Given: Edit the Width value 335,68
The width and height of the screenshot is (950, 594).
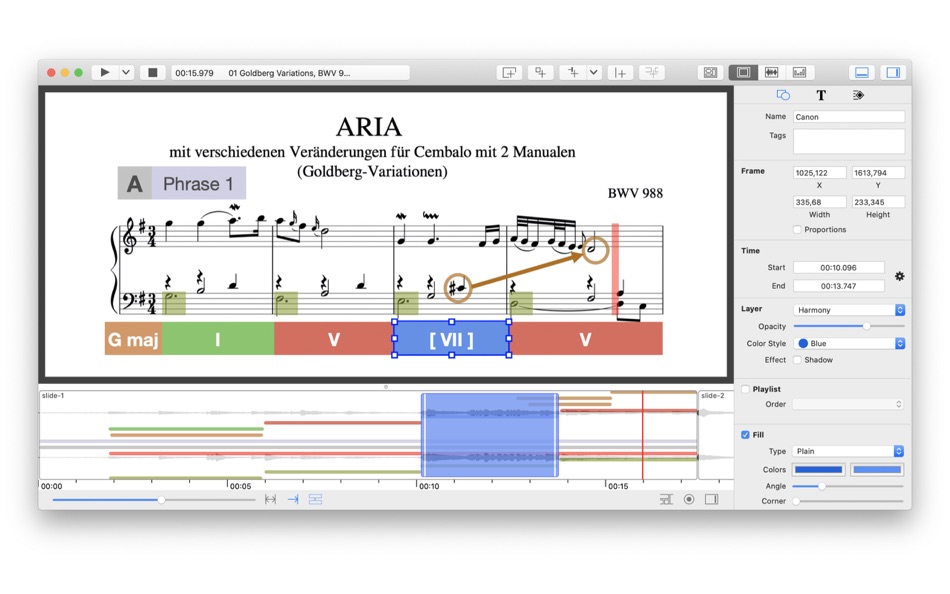Looking at the screenshot, I should coord(820,202).
